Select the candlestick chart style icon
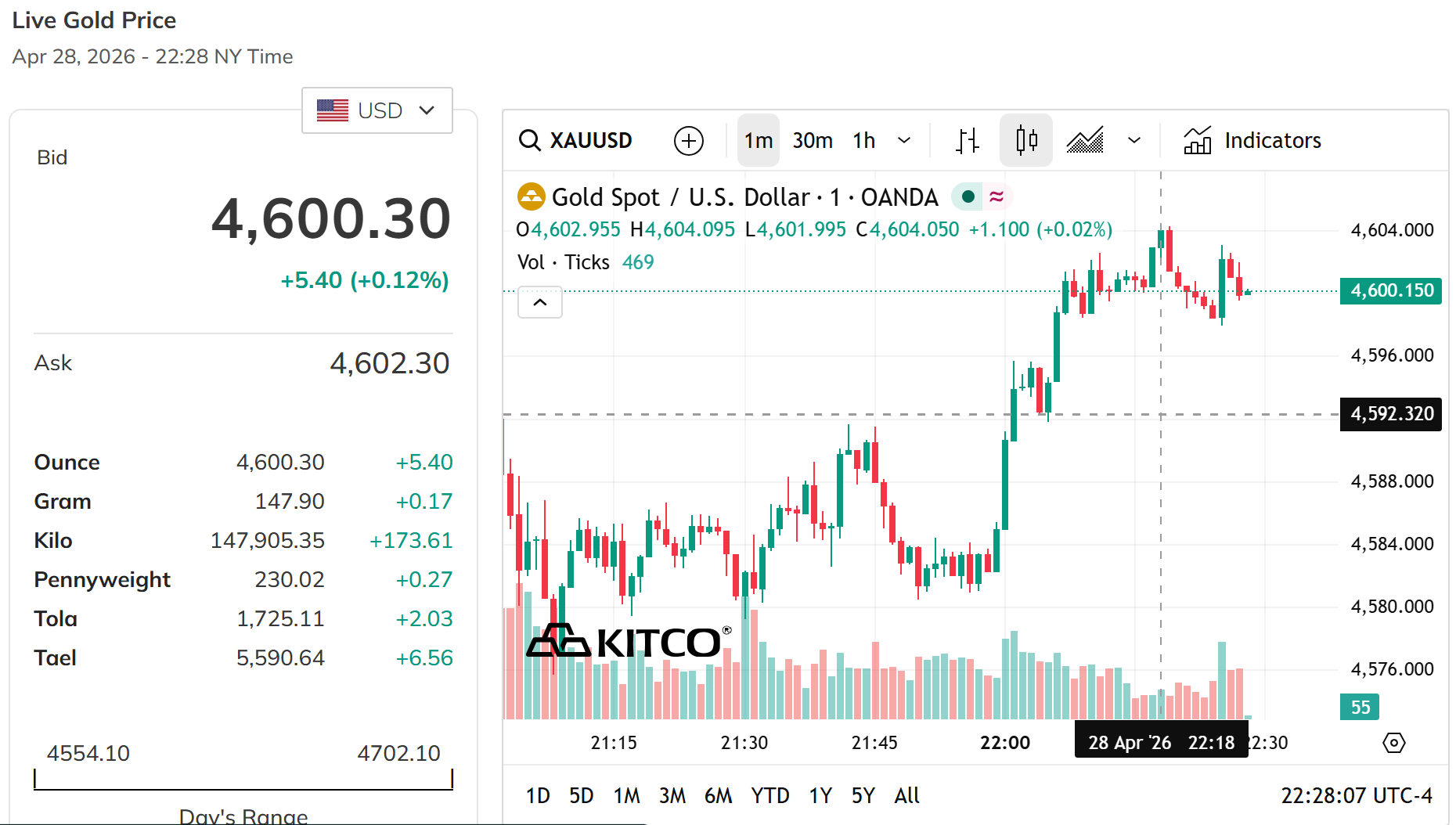Viewport: 1456px width, 825px height. (1025, 141)
